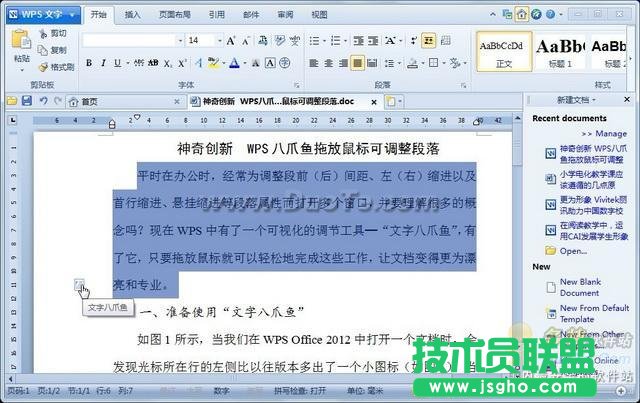Toggle the home page icon in title bar

[521, 15]
